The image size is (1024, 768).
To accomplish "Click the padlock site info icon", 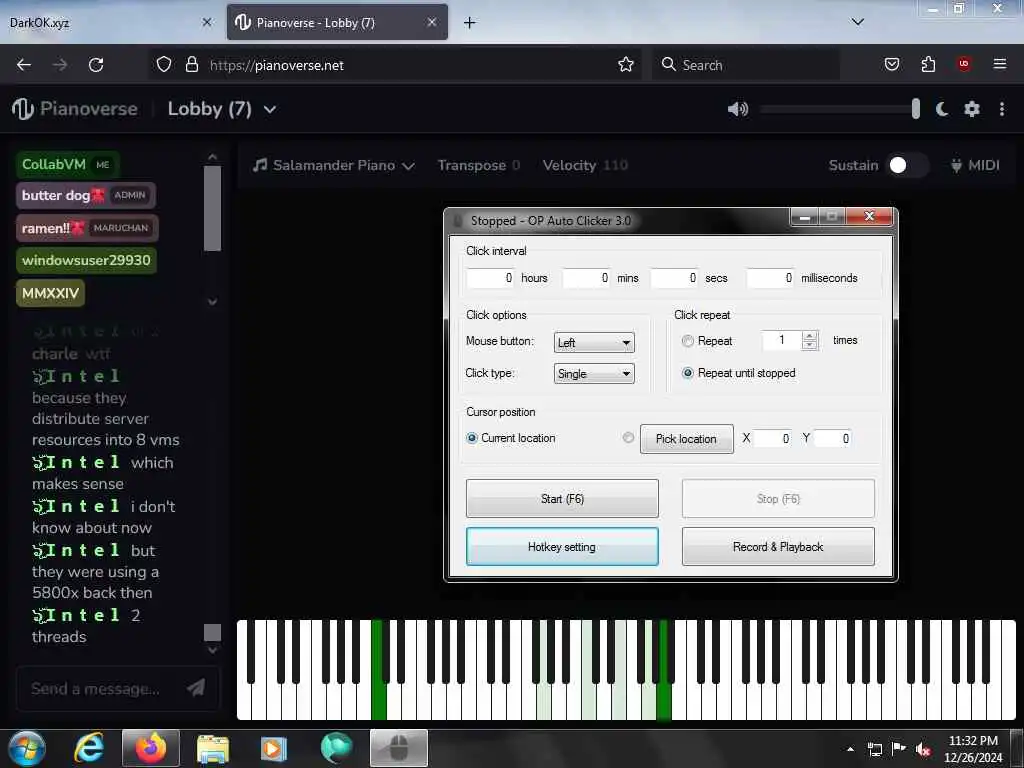I will [191, 65].
